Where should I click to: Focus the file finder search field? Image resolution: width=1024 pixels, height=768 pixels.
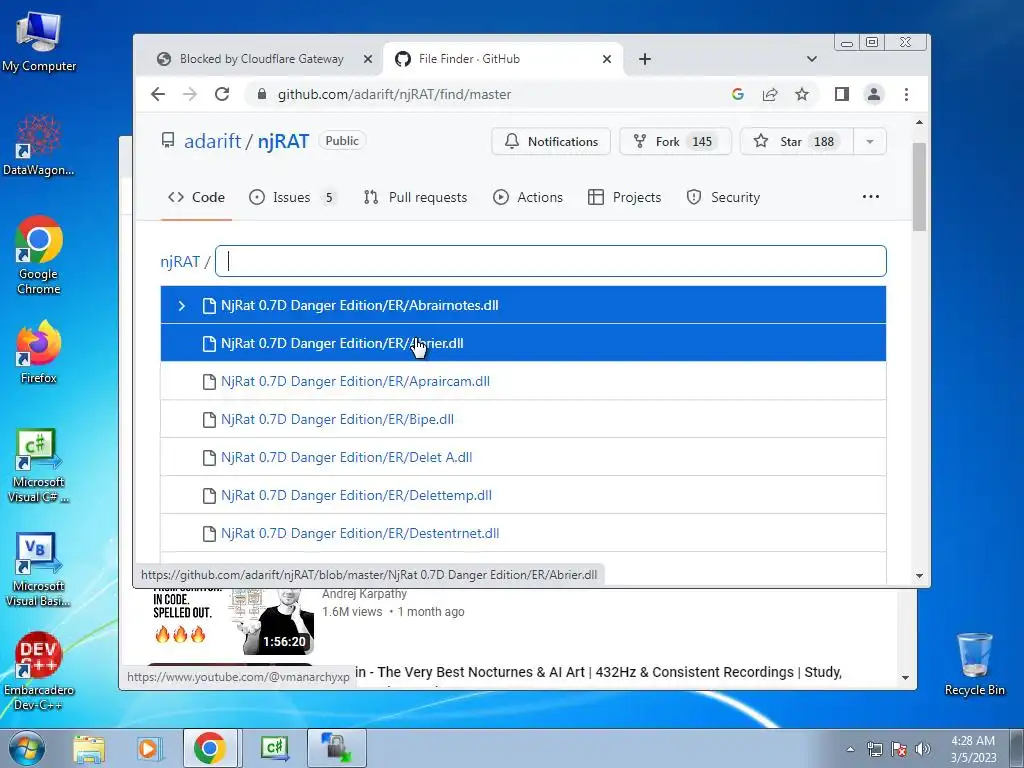click(x=551, y=261)
